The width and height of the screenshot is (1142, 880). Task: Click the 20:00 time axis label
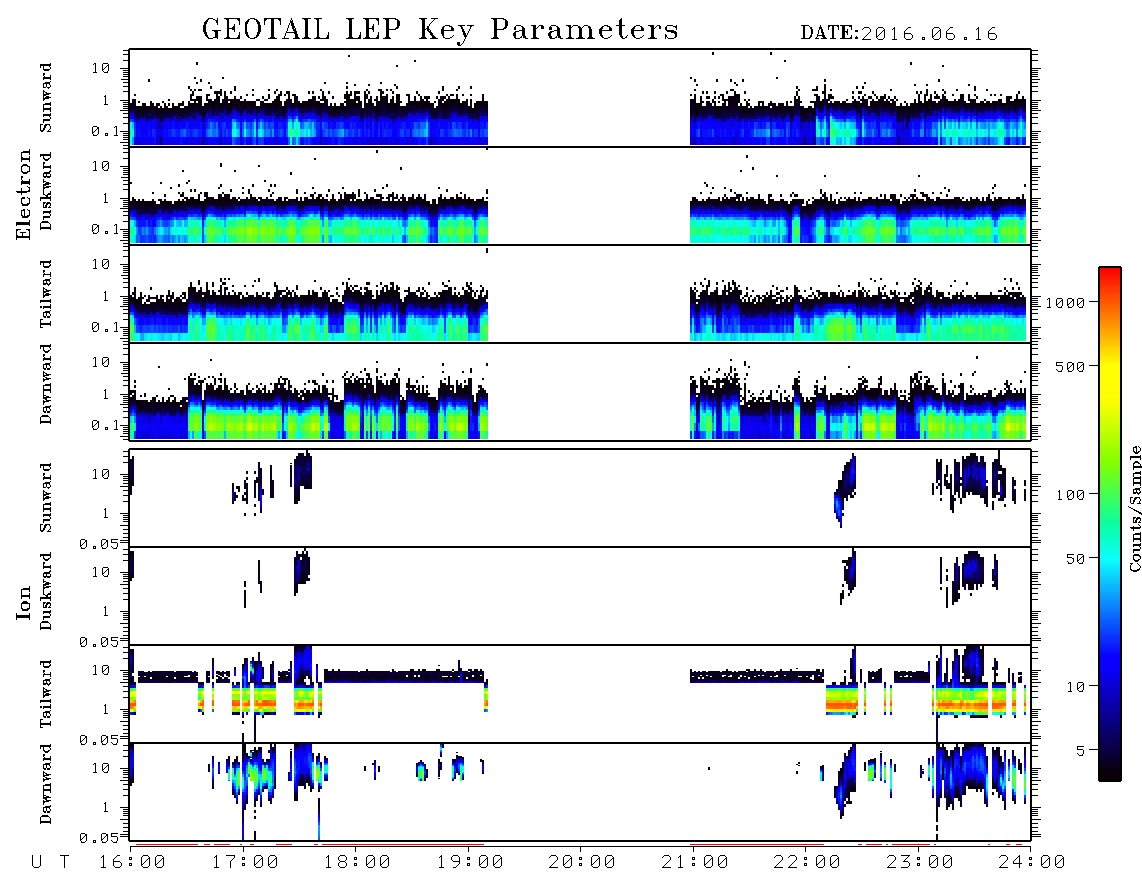tap(582, 863)
